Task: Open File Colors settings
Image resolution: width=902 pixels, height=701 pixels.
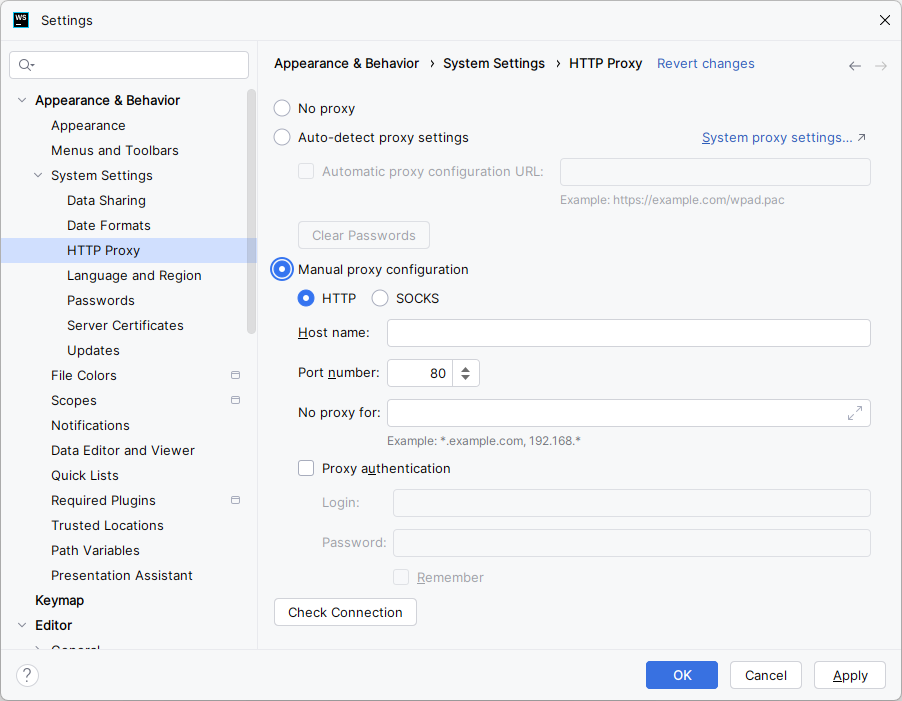Action: [83, 376]
